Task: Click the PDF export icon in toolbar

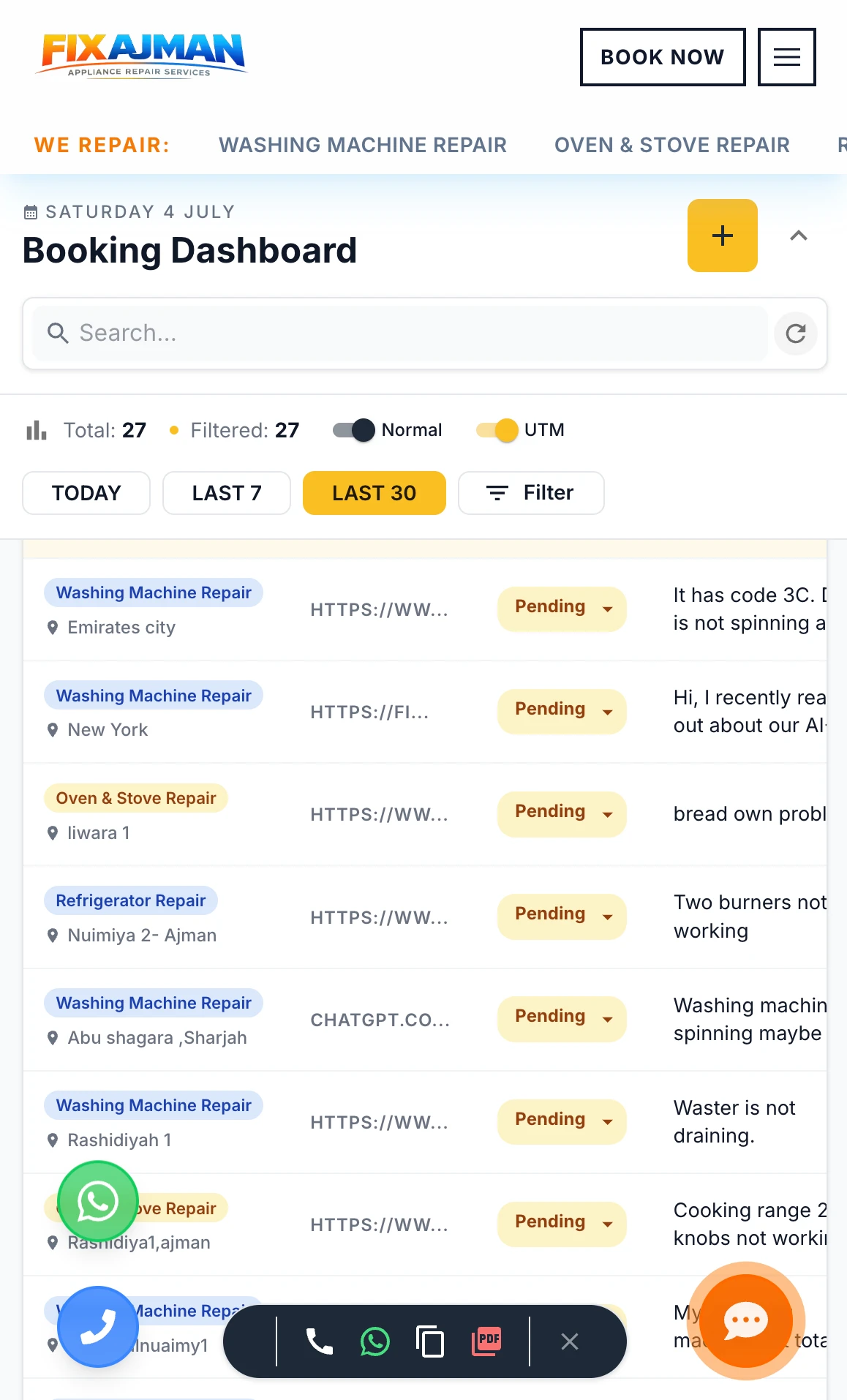Action: (x=486, y=1341)
